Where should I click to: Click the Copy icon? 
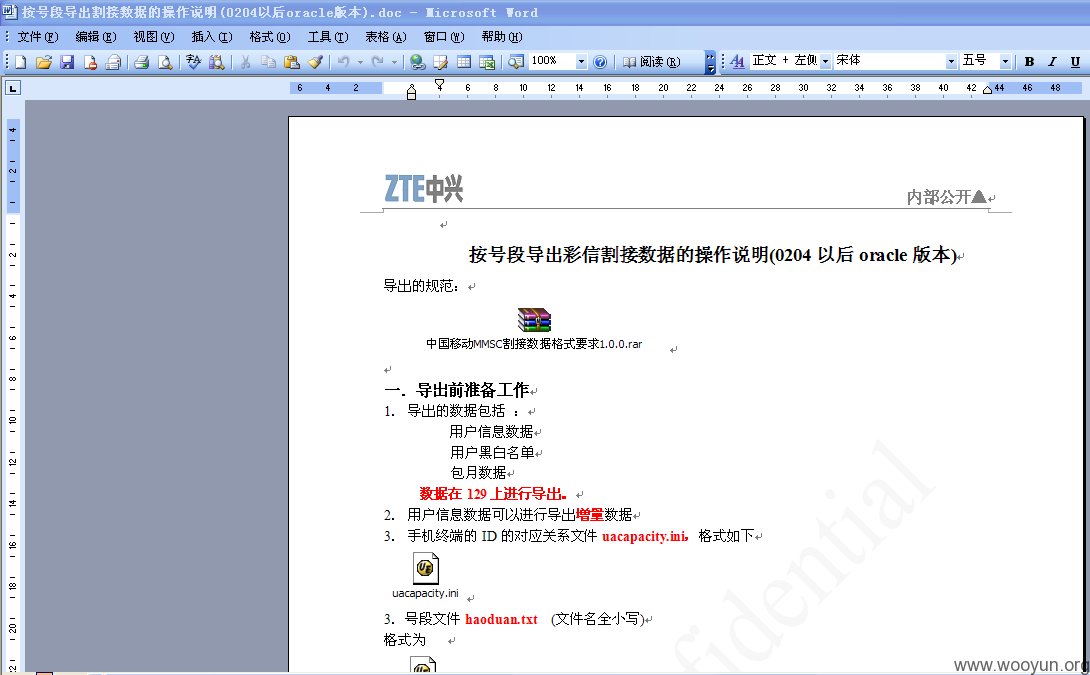(268, 62)
